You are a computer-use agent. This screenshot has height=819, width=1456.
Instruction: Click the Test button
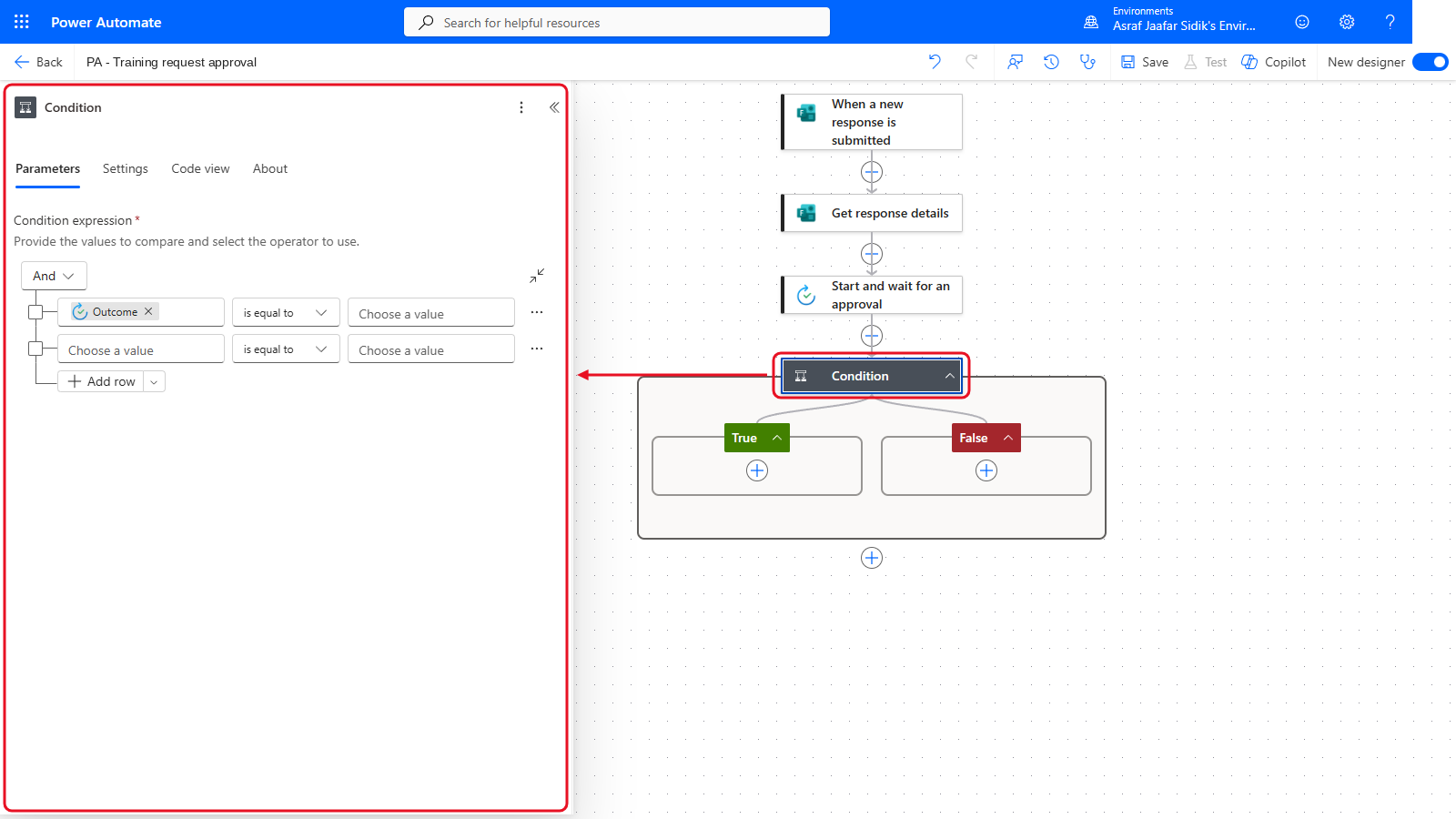coord(1205,62)
